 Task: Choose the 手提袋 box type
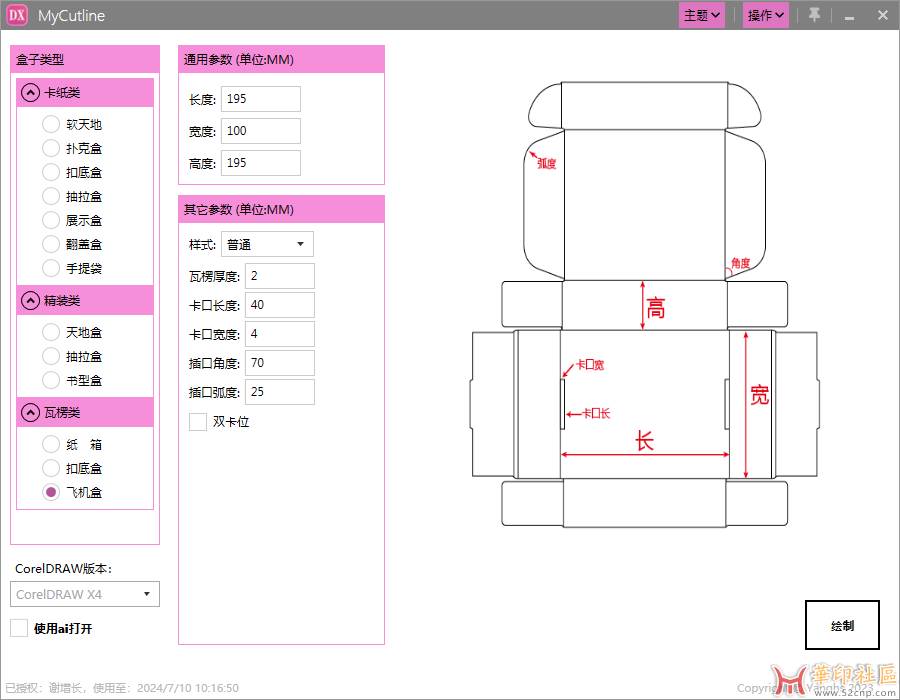(51, 268)
